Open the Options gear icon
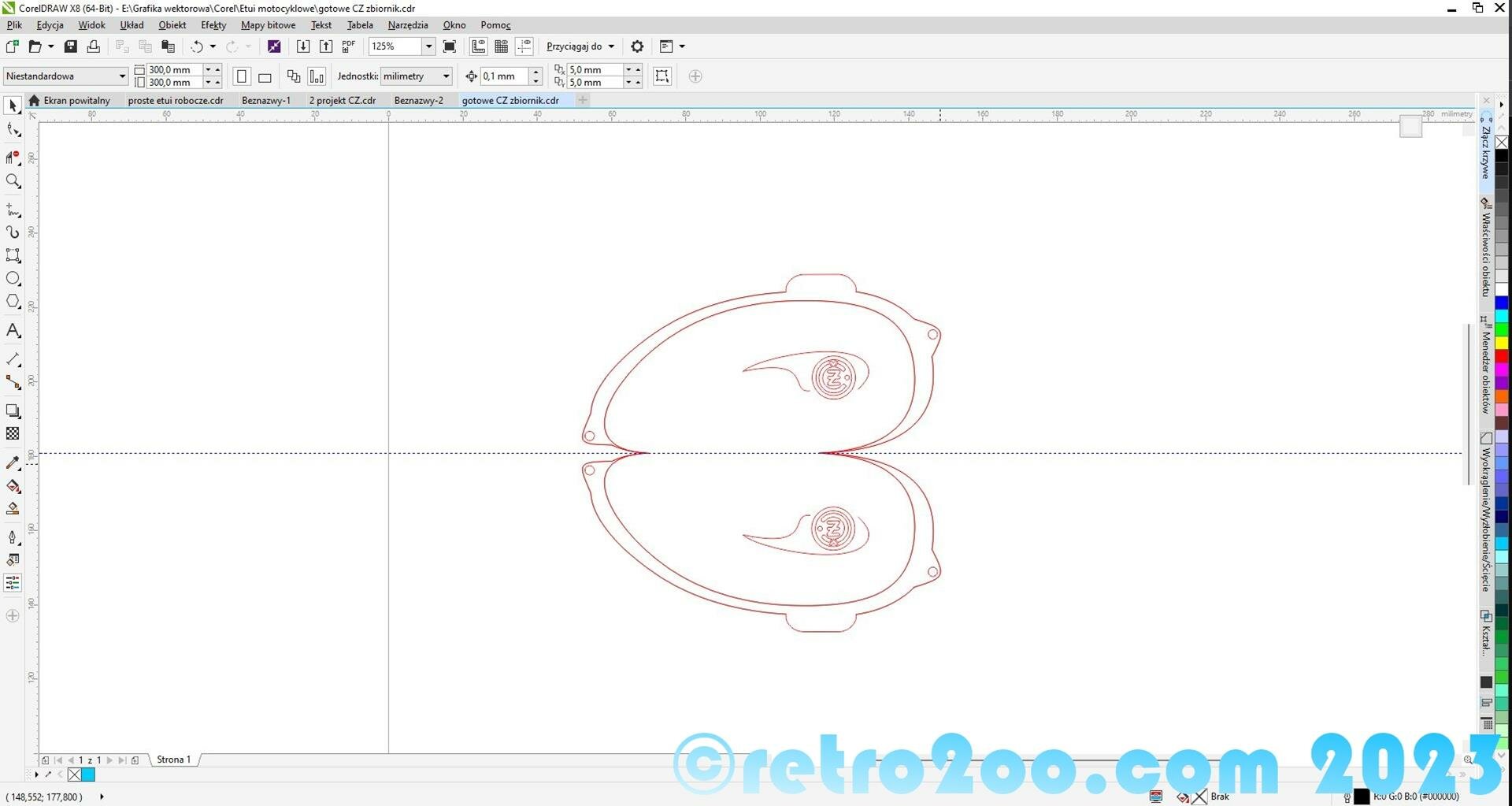The width and height of the screenshot is (1512, 806). click(x=637, y=46)
